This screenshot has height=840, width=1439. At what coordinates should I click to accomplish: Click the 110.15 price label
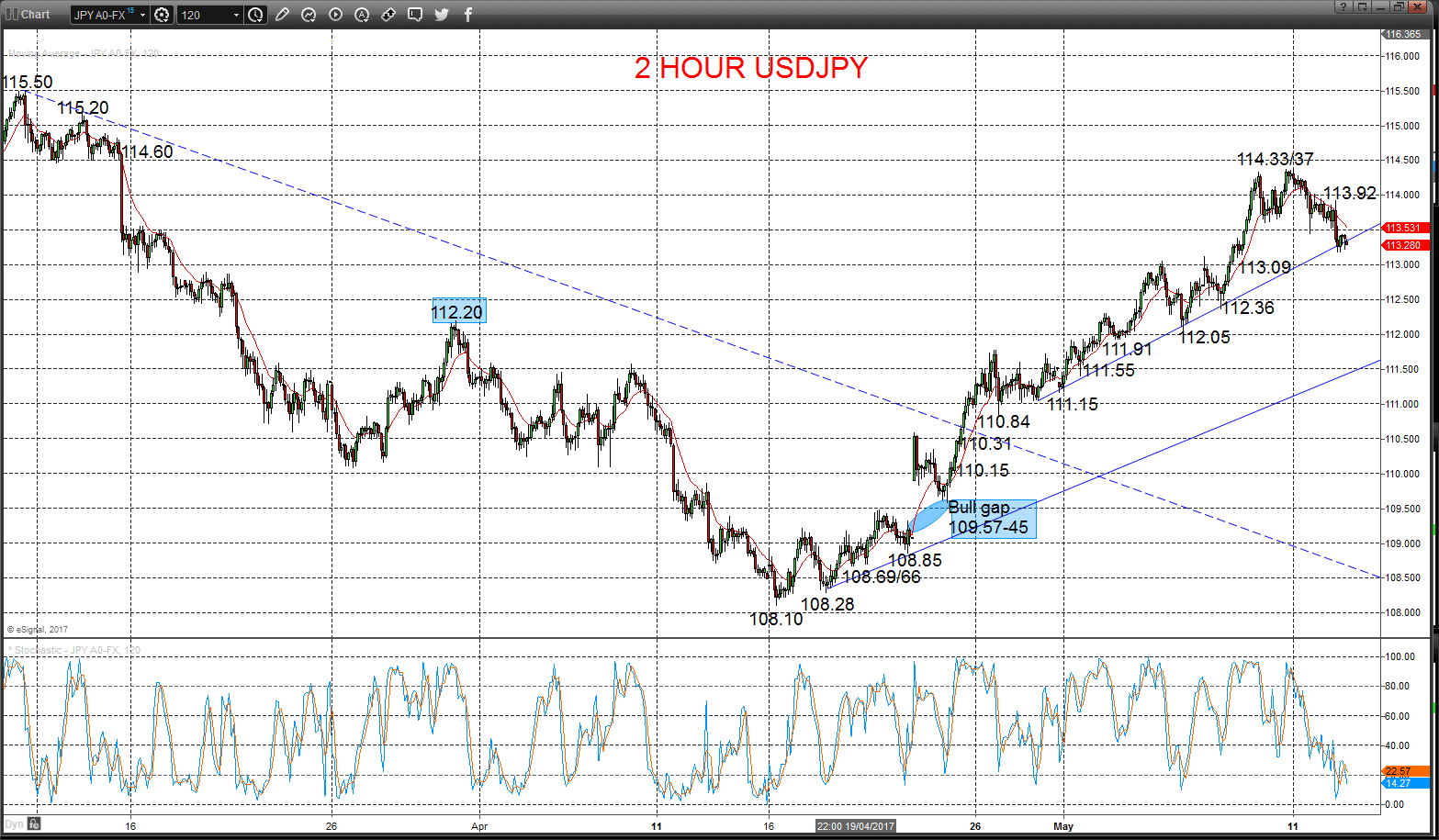[x=984, y=471]
